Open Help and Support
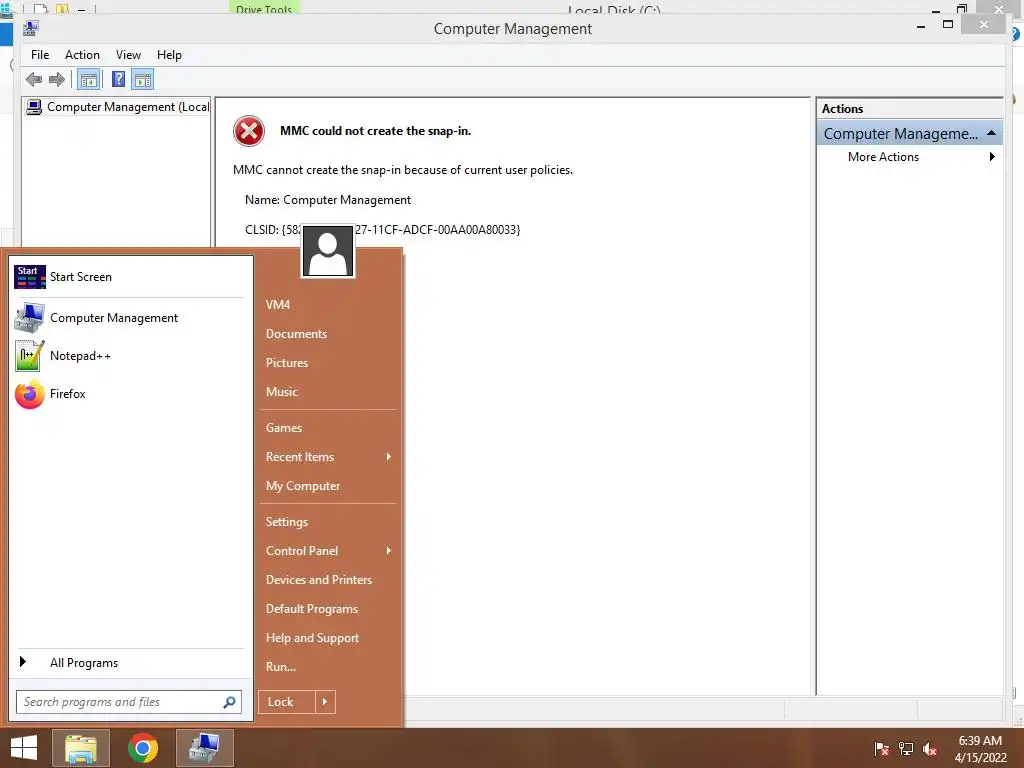 click(312, 638)
